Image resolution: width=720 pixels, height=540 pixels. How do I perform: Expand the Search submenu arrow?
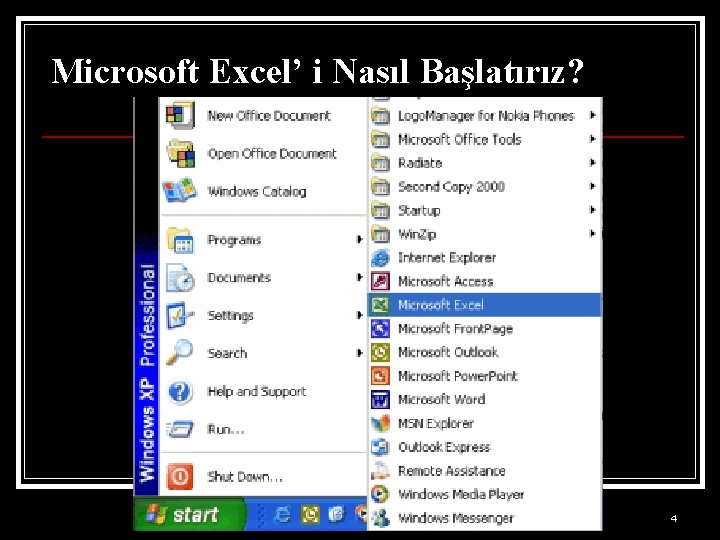click(x=359, y=353)
